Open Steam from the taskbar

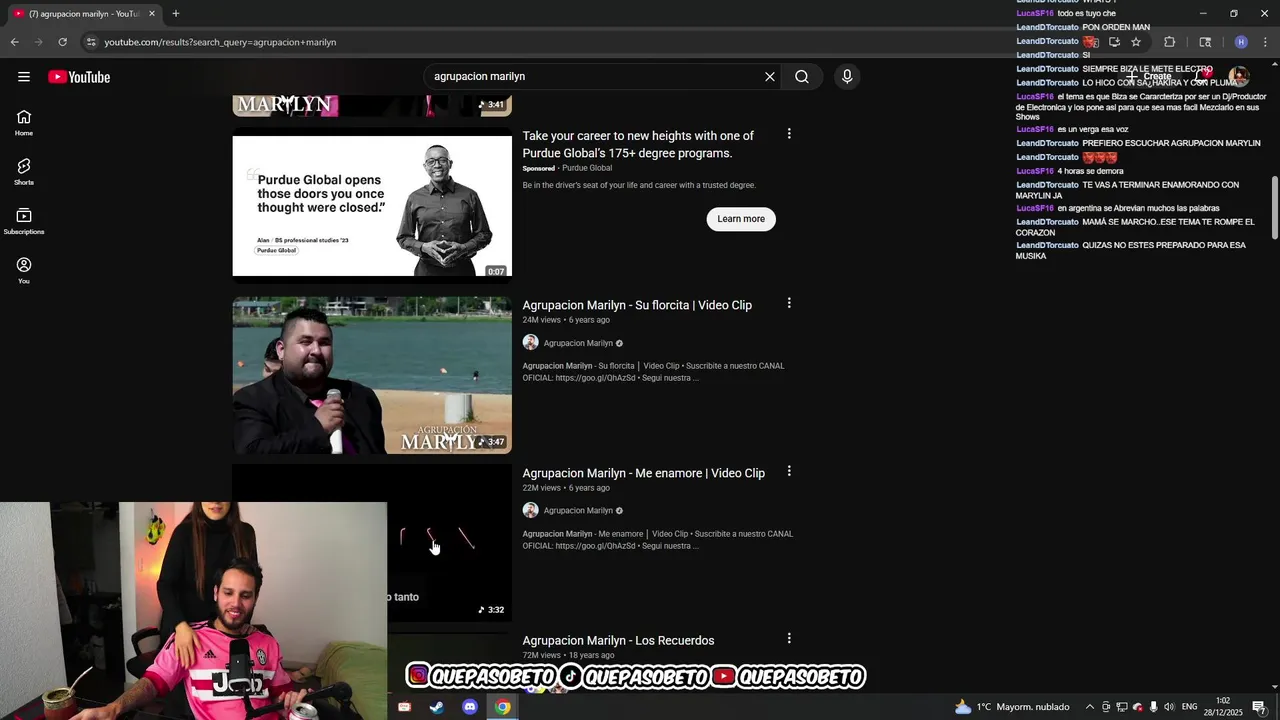tap(437, 707)
